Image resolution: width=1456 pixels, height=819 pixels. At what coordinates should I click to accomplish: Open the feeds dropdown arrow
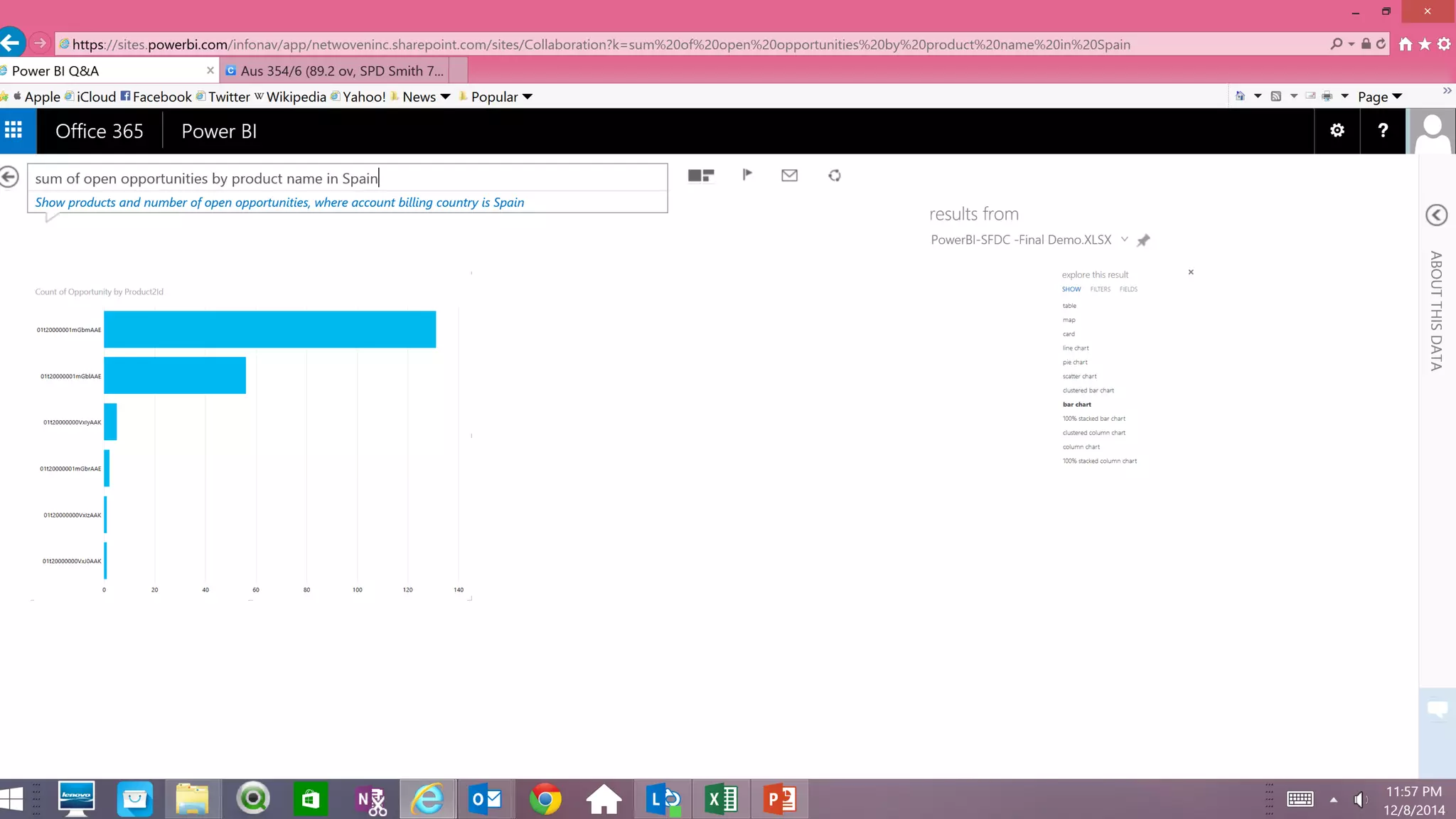coord(1294,96)
